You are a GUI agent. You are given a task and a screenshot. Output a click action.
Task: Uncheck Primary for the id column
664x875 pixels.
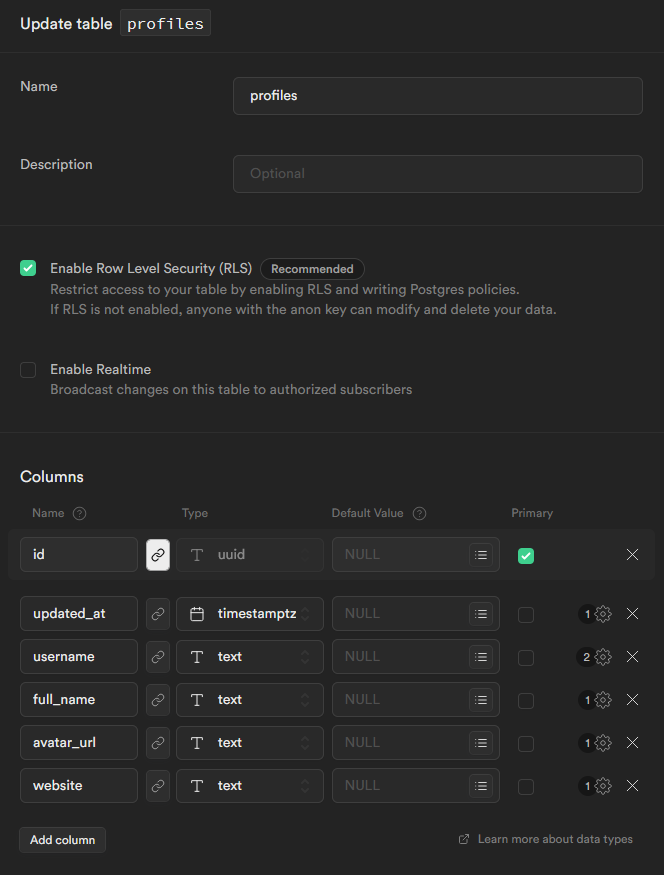pyautogui.click(x=526, y=554)
